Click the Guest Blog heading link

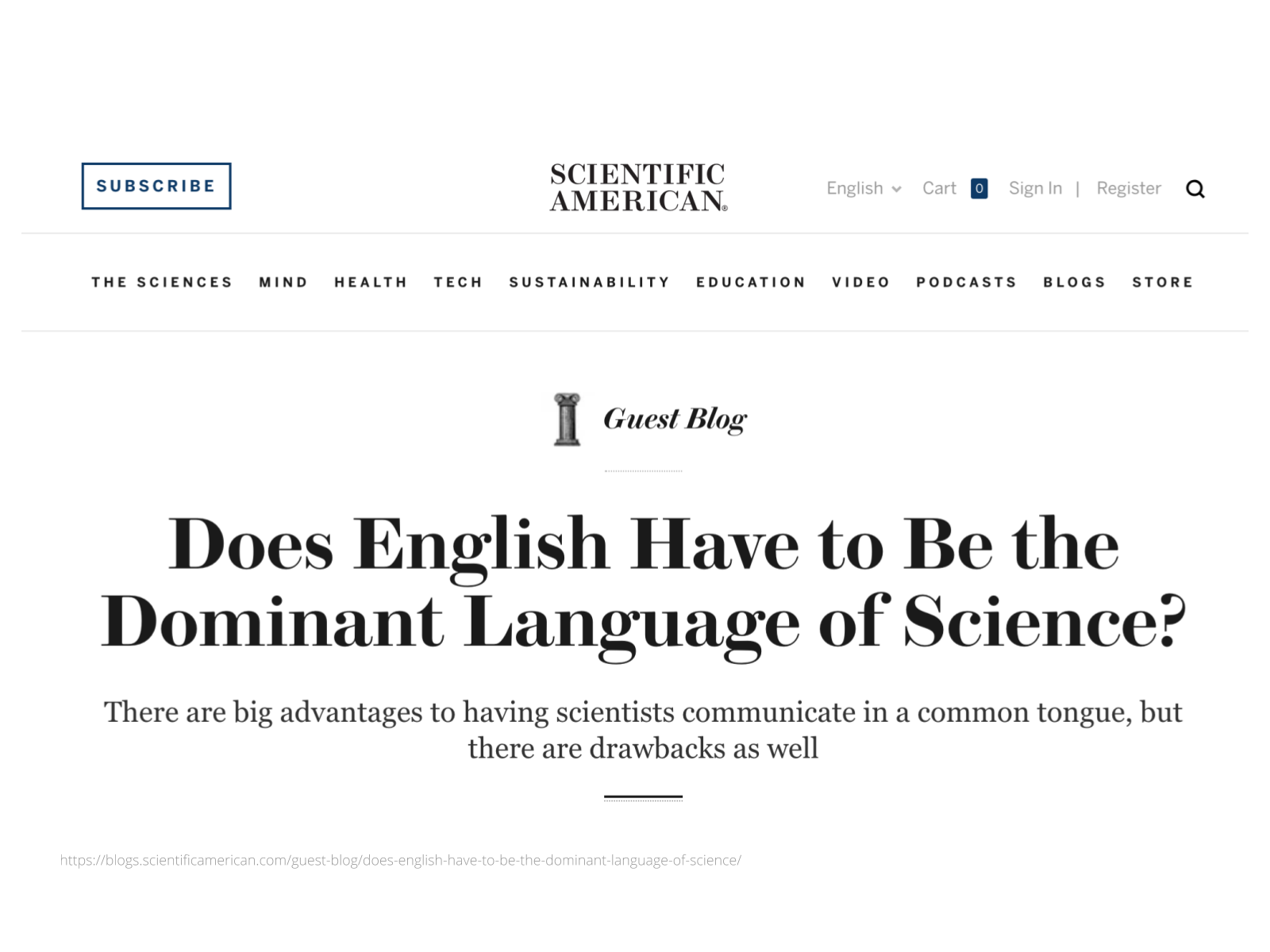tap(675, 419)
